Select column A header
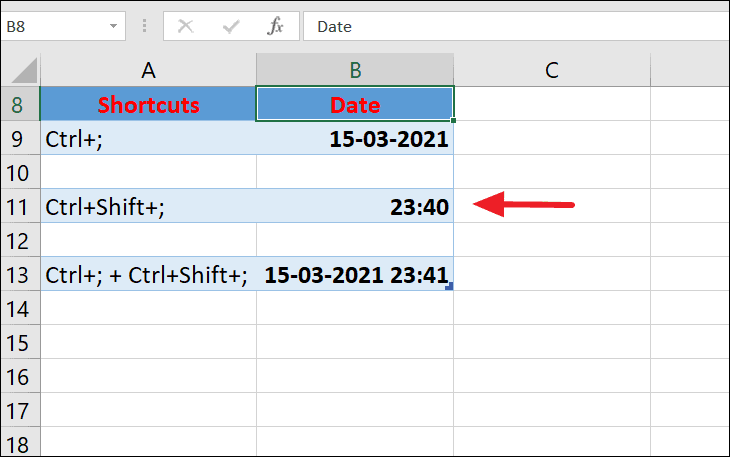 [x=148, y=70]
